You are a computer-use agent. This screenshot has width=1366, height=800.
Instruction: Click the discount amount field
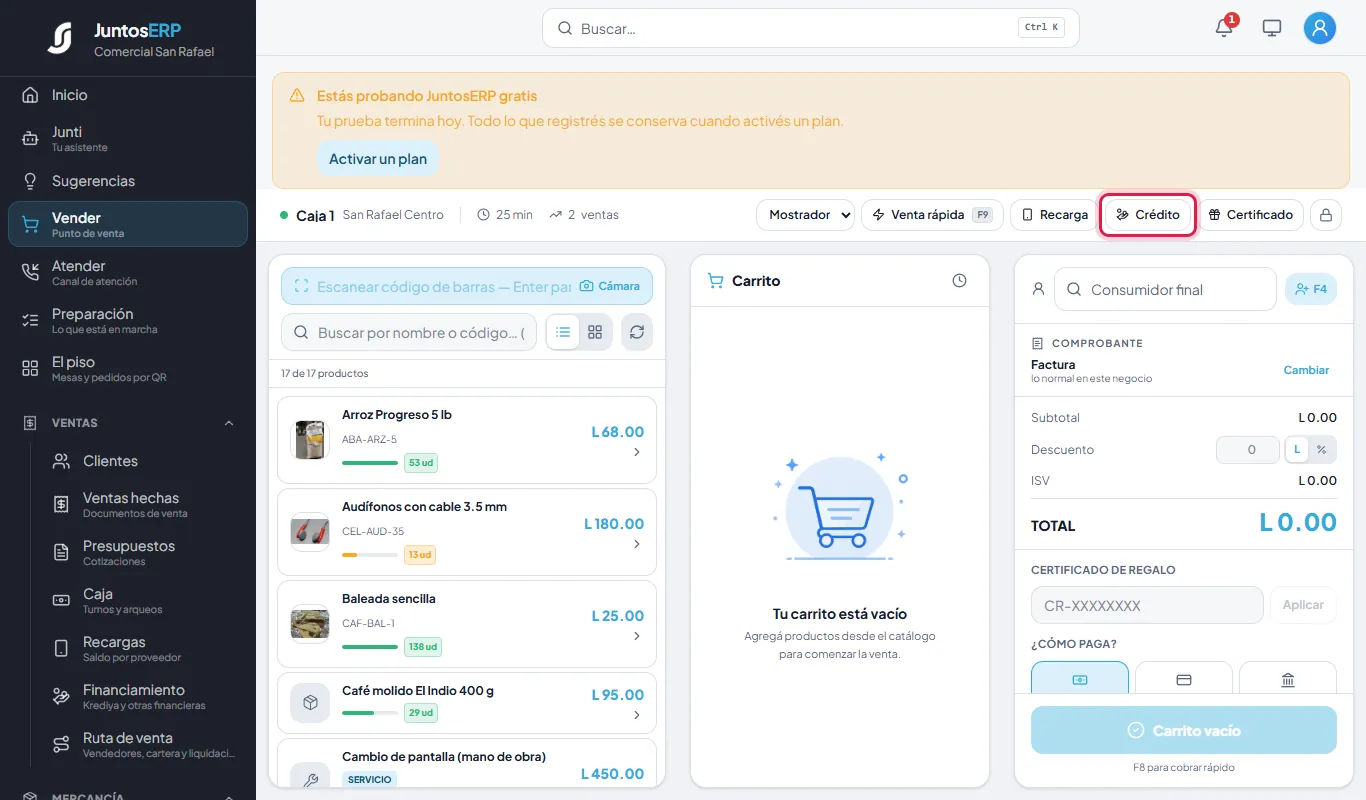(x=1248, y=450)
